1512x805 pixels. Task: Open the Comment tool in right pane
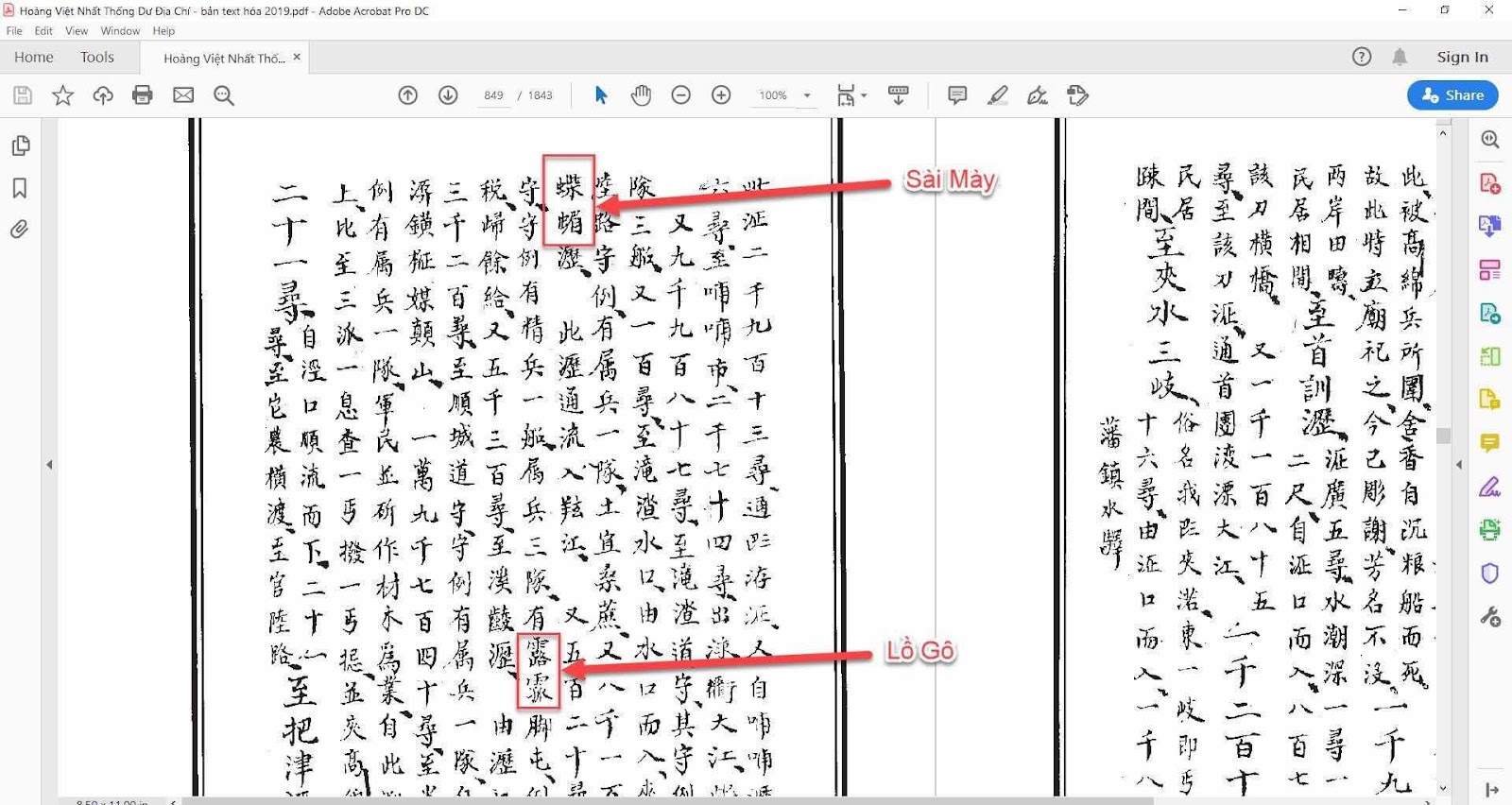[1490, 443]
